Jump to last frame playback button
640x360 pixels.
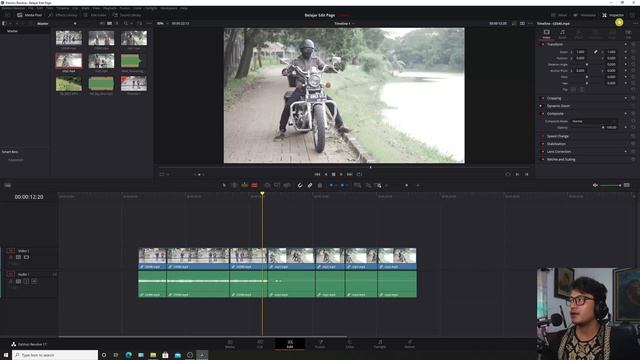coord(350,174)
